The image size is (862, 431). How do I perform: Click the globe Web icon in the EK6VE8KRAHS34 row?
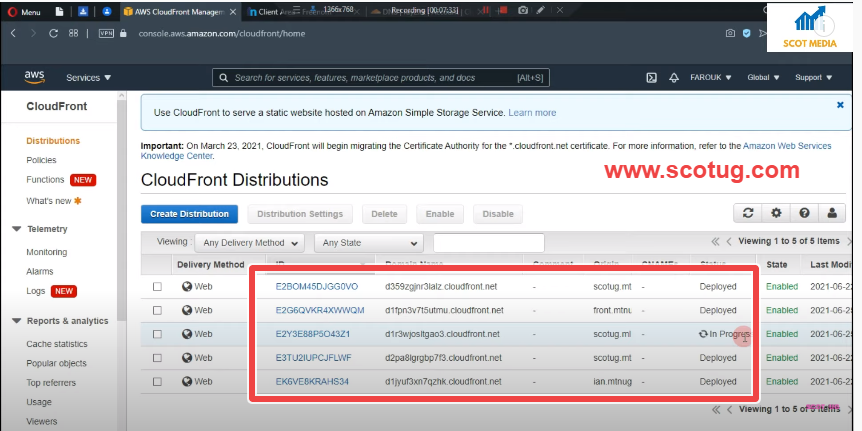pyautogui.click(x=187, y=381)
